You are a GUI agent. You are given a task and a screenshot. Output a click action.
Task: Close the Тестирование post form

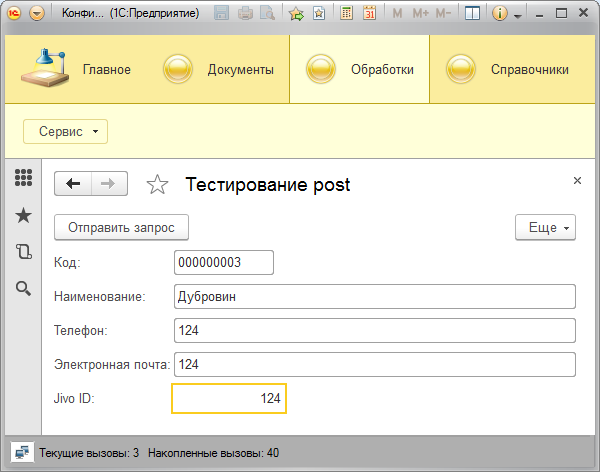577,181
